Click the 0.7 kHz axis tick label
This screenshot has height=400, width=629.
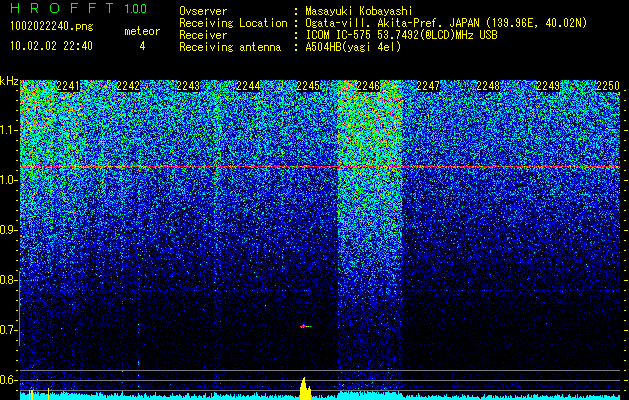pyautogui.click(x=8, y=330)
